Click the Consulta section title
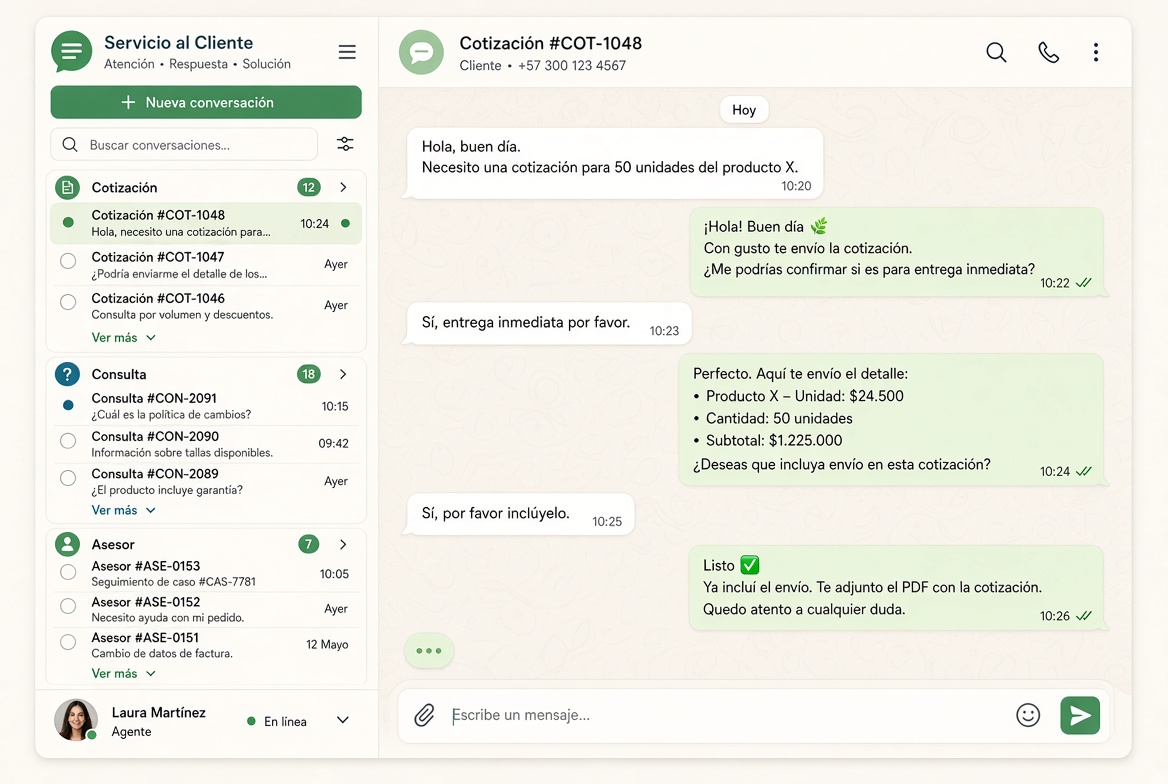Viewport: 1168px width, 784px height. pos(119,374)
